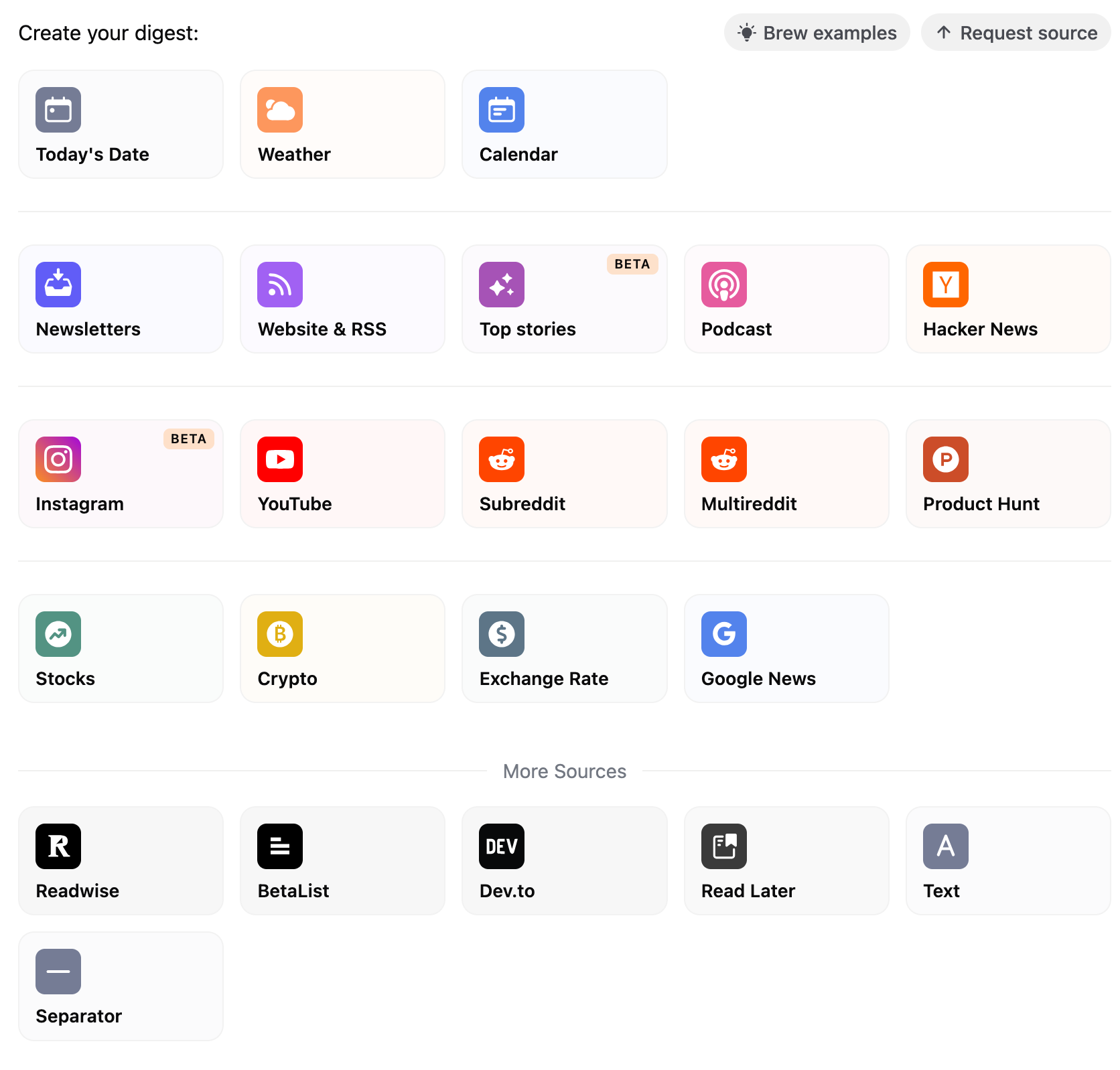This screenshot has width=1120, height=1070.
Task: Click the up-arrow icon in Request source
Action: pyautogui.click(x=944, y=32)
